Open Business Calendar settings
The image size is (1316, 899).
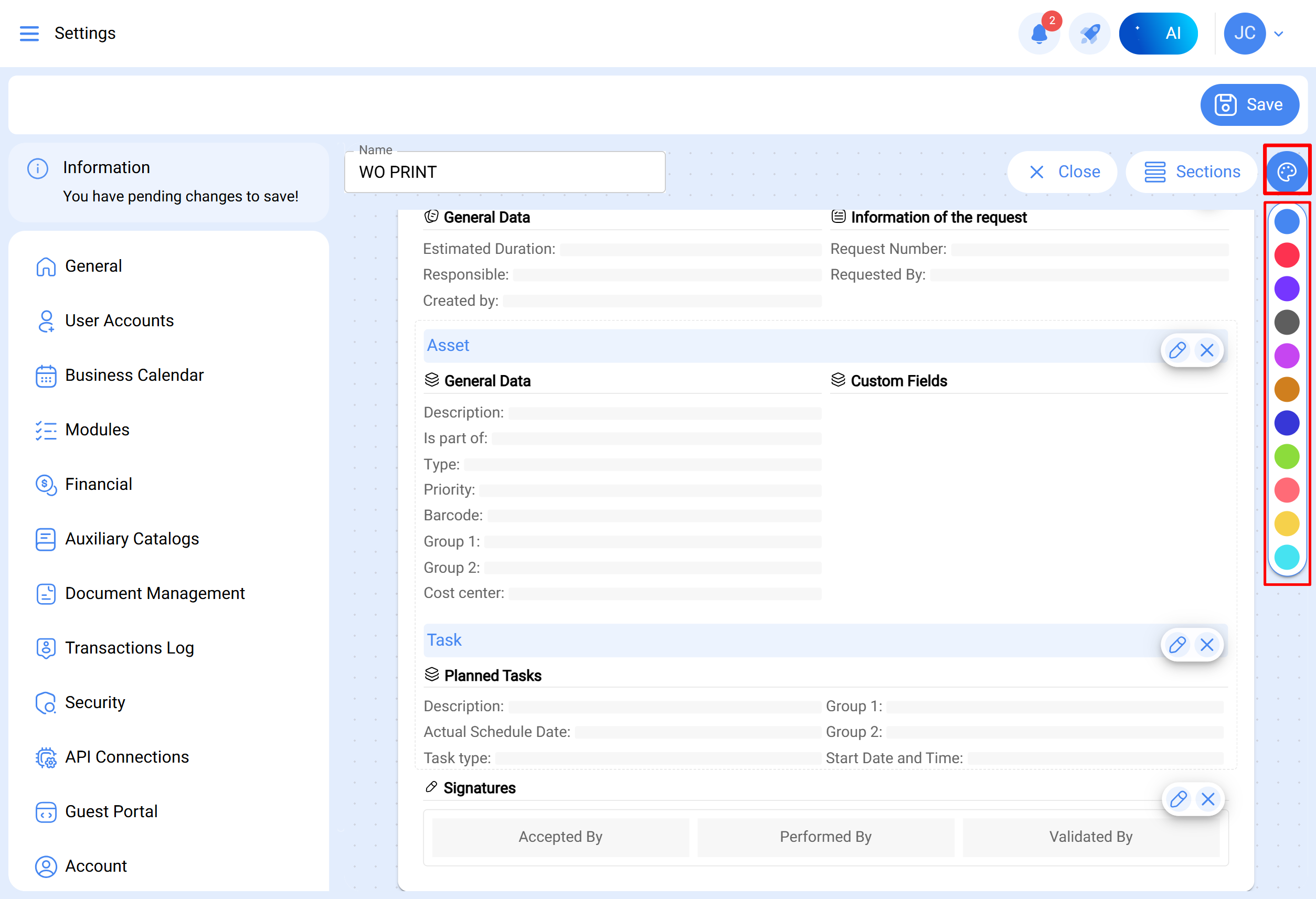46,376
